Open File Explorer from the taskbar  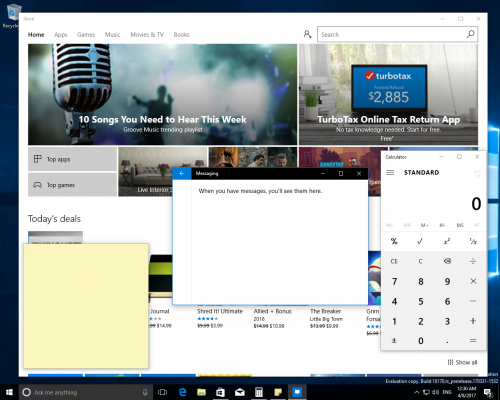point(201,392)
